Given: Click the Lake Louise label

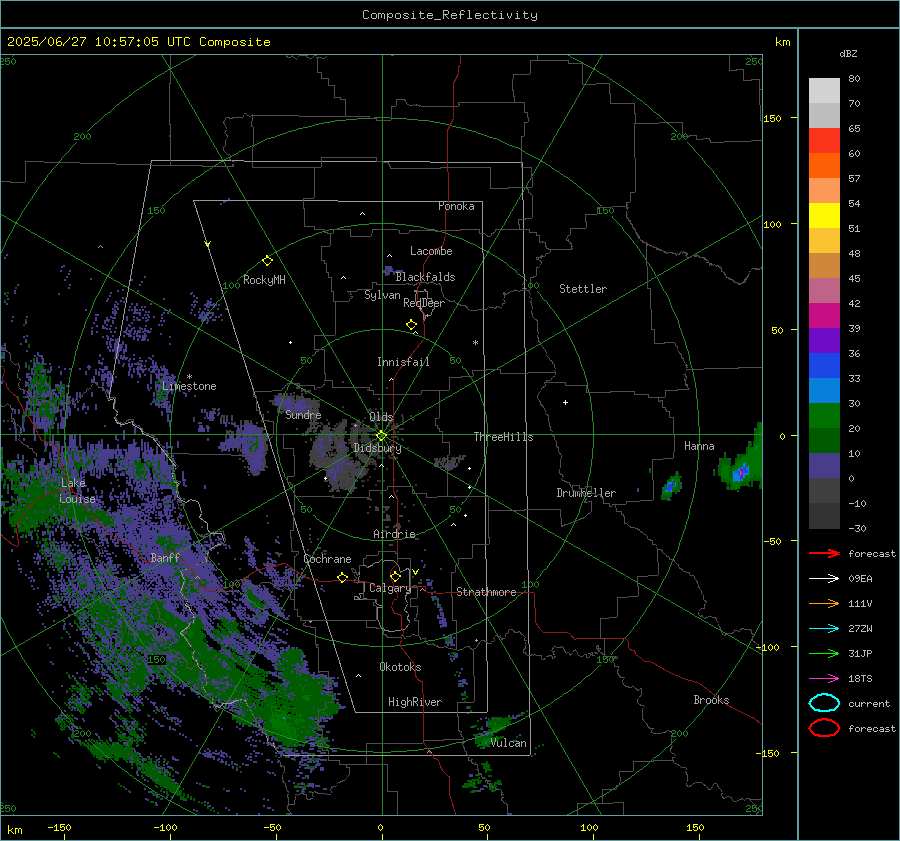Looking at the screenshot, I should tap(77, 491).
